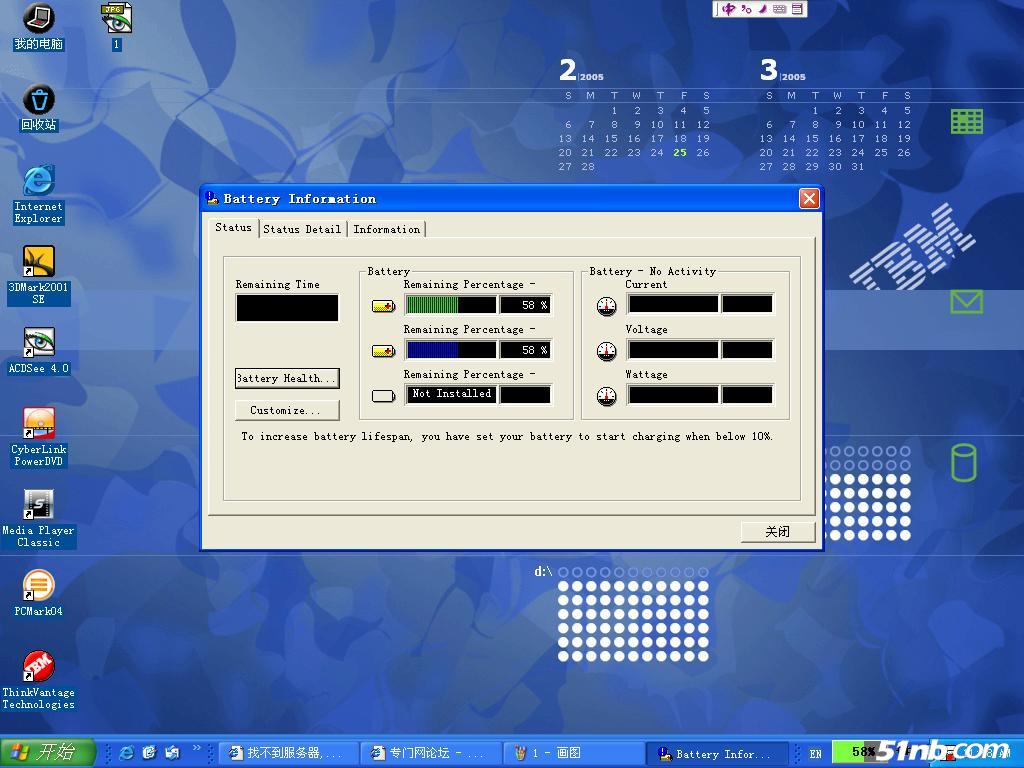Click the green main battery percentage bar

[x=450, y=305]
